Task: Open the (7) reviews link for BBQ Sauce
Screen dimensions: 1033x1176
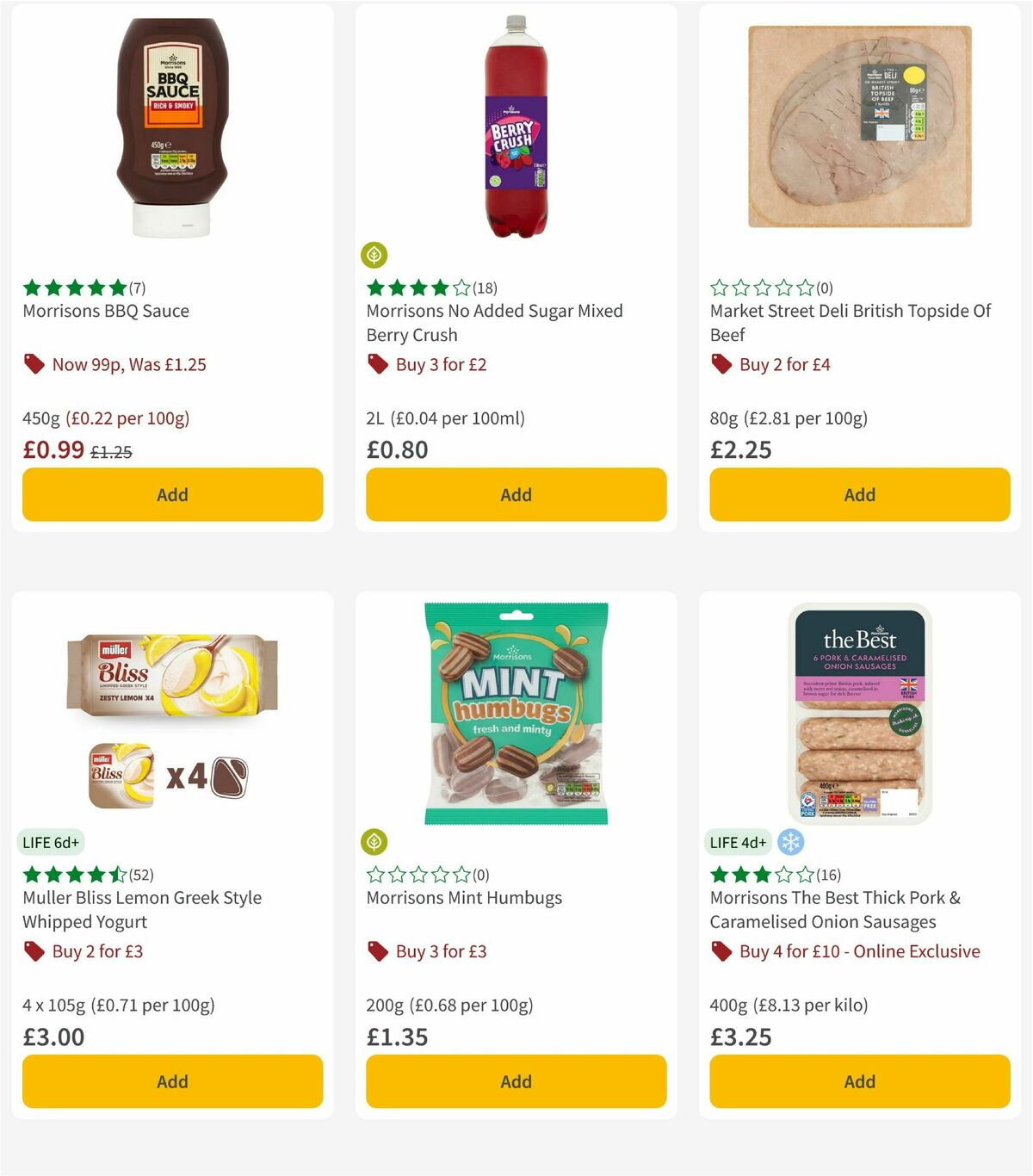Action: point(136,288)
